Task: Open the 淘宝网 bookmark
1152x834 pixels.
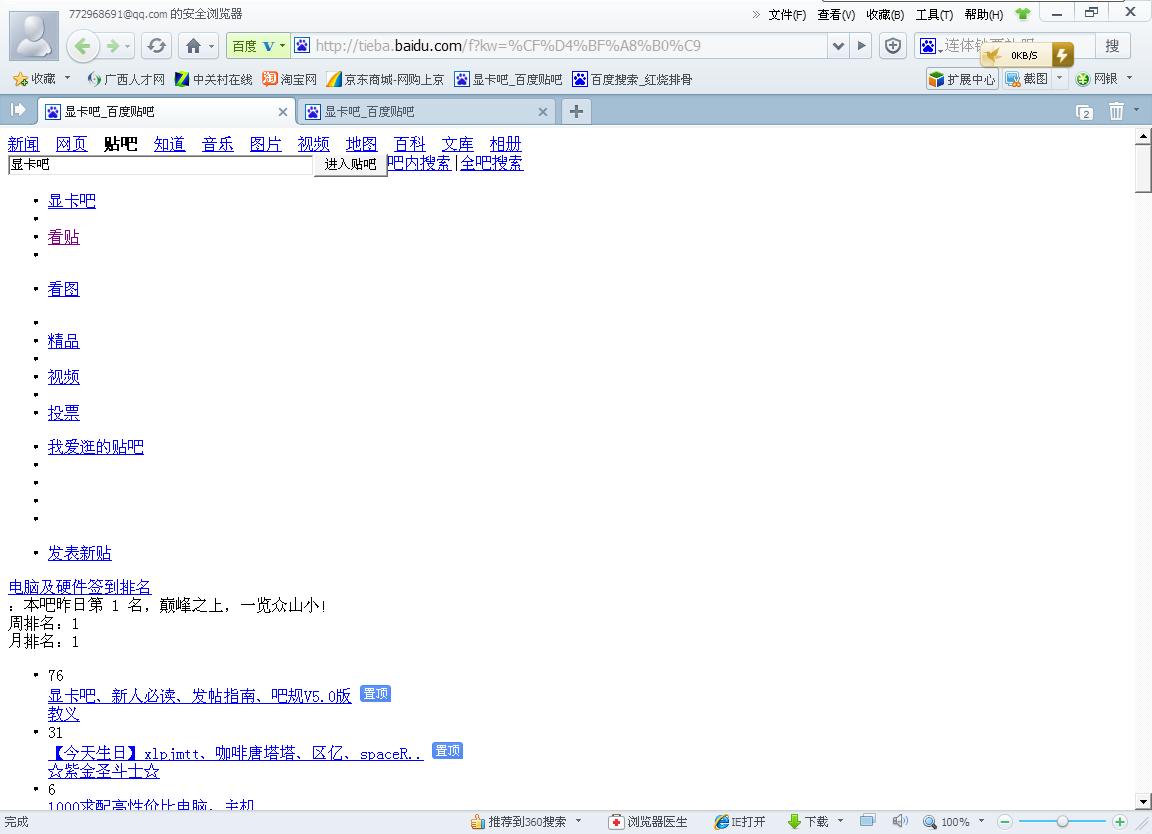Action: (289, 79)
